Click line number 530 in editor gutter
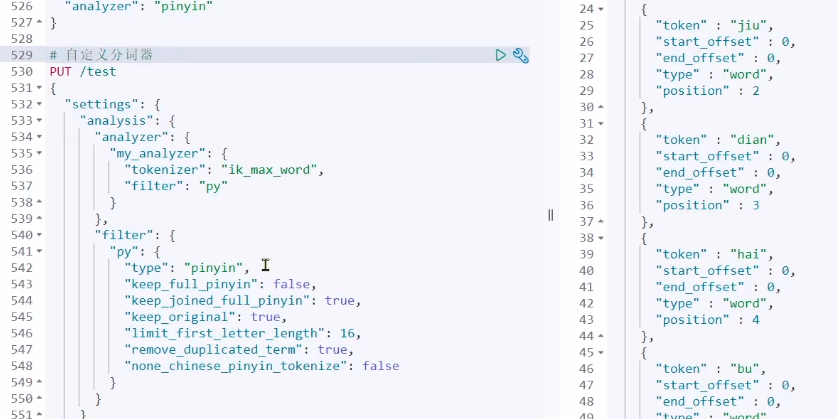The width and height of the screenshot is (837, 419). pyautogui.click(x=21, y=72)
